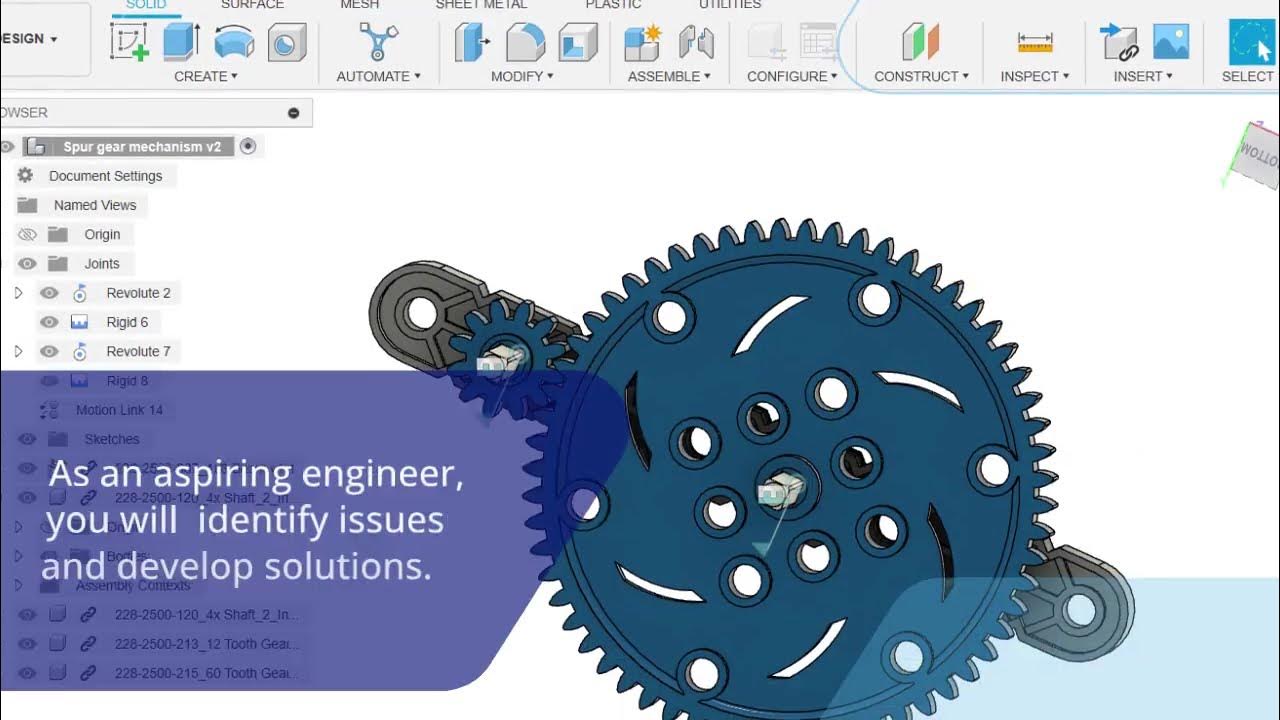Activate the Extrude tool
This screenshot has height=720, width=1280.
pos(181,43)
